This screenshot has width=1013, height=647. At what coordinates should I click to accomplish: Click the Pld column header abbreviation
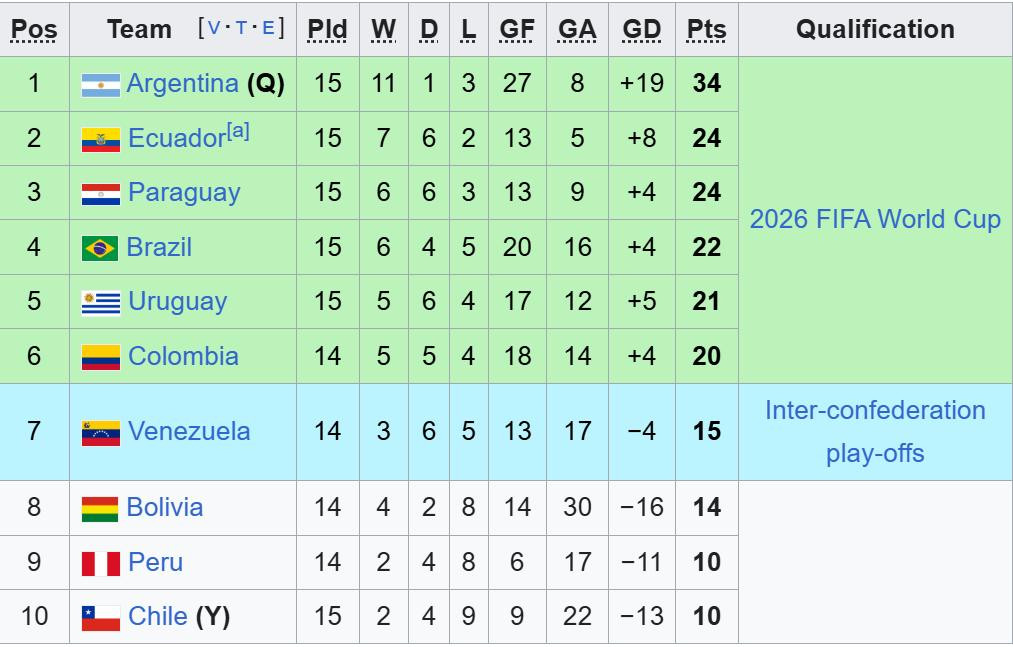(x=328, y=30)
